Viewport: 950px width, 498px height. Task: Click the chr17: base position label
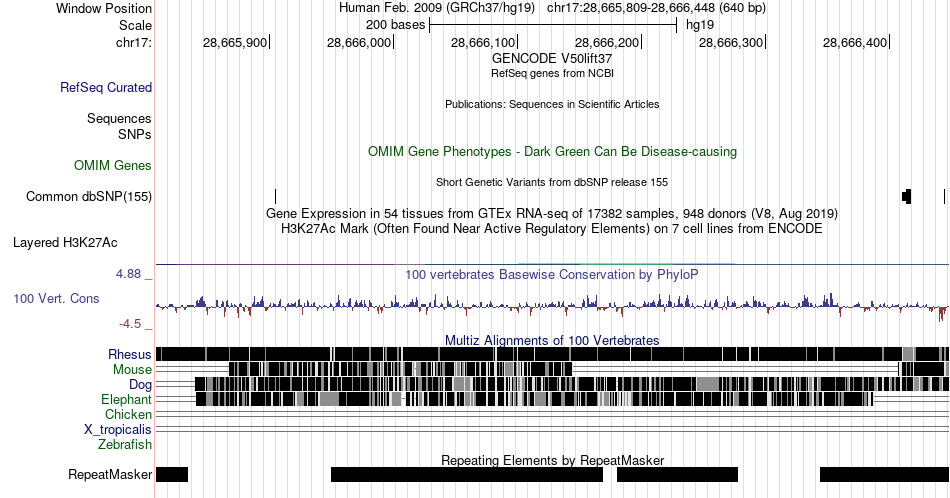coord(134,42)
